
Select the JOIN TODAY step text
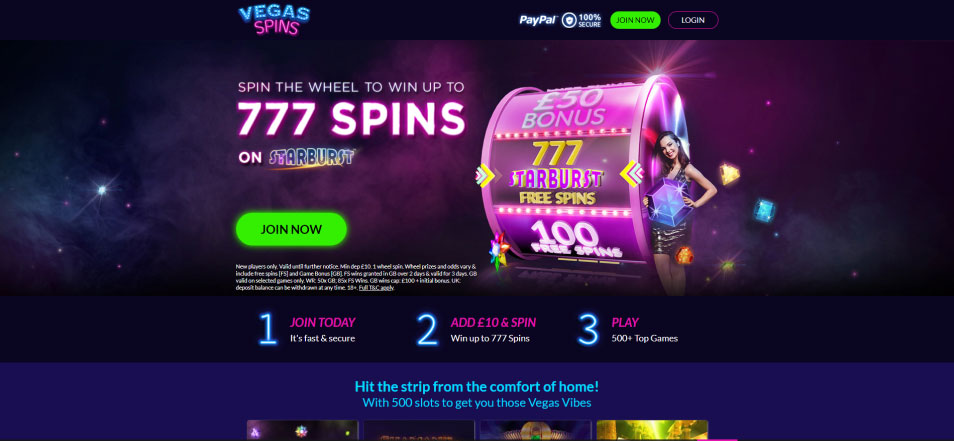[322, 323]
